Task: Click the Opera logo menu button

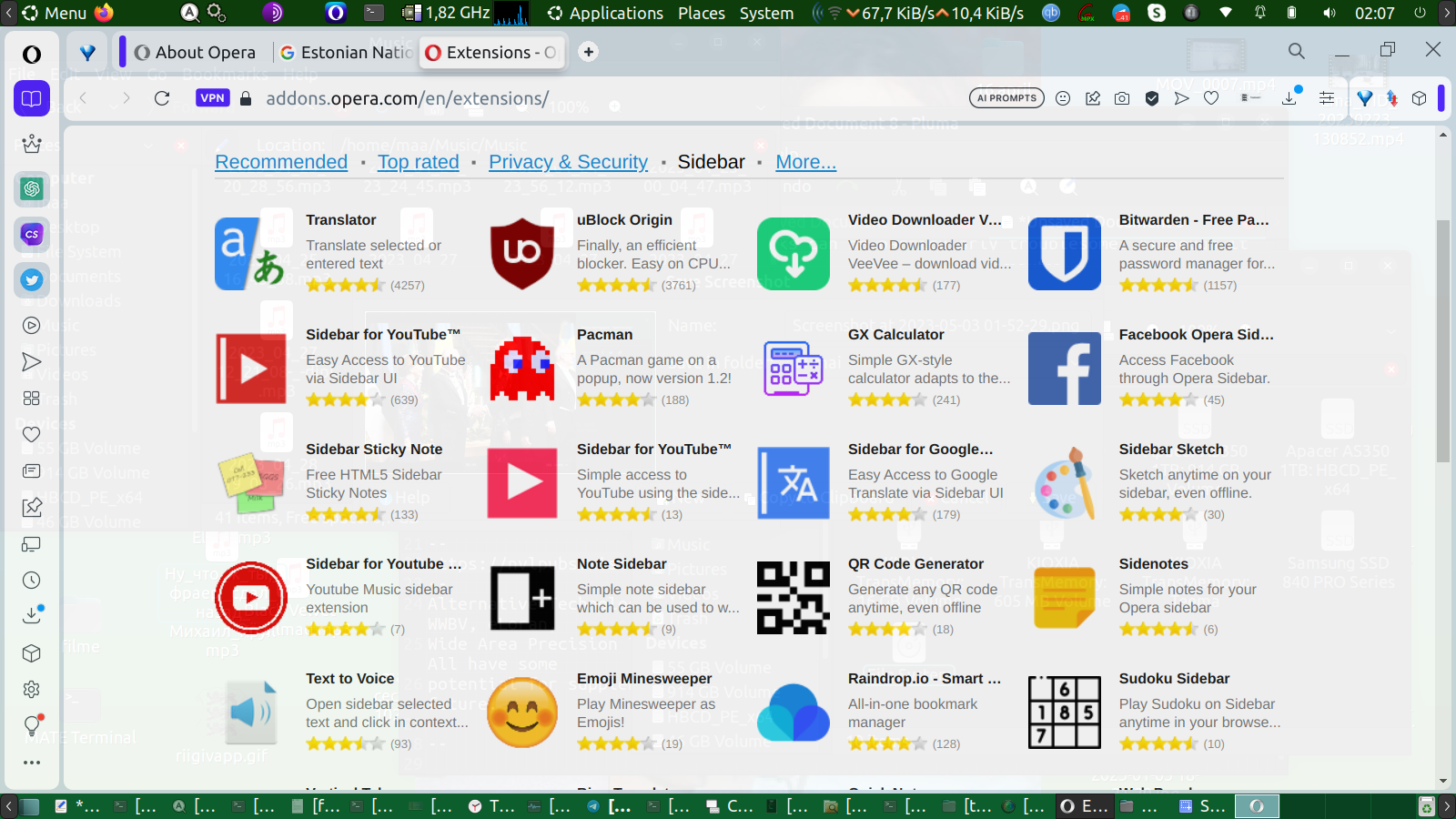Action: 32,55
